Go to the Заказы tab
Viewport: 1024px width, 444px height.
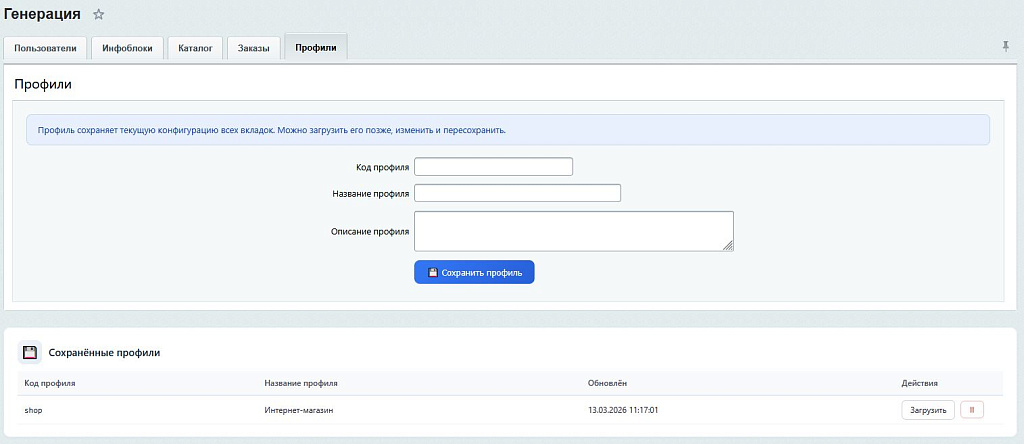pyautogui.click(x=253, y=48)
